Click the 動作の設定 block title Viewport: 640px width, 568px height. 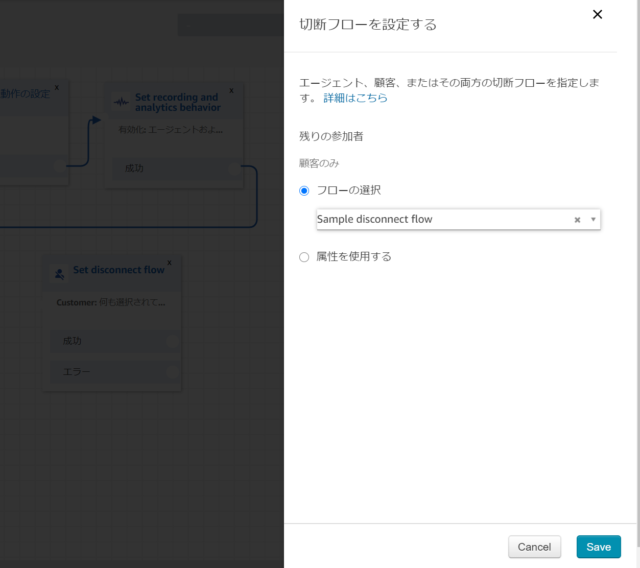[25, 94]
